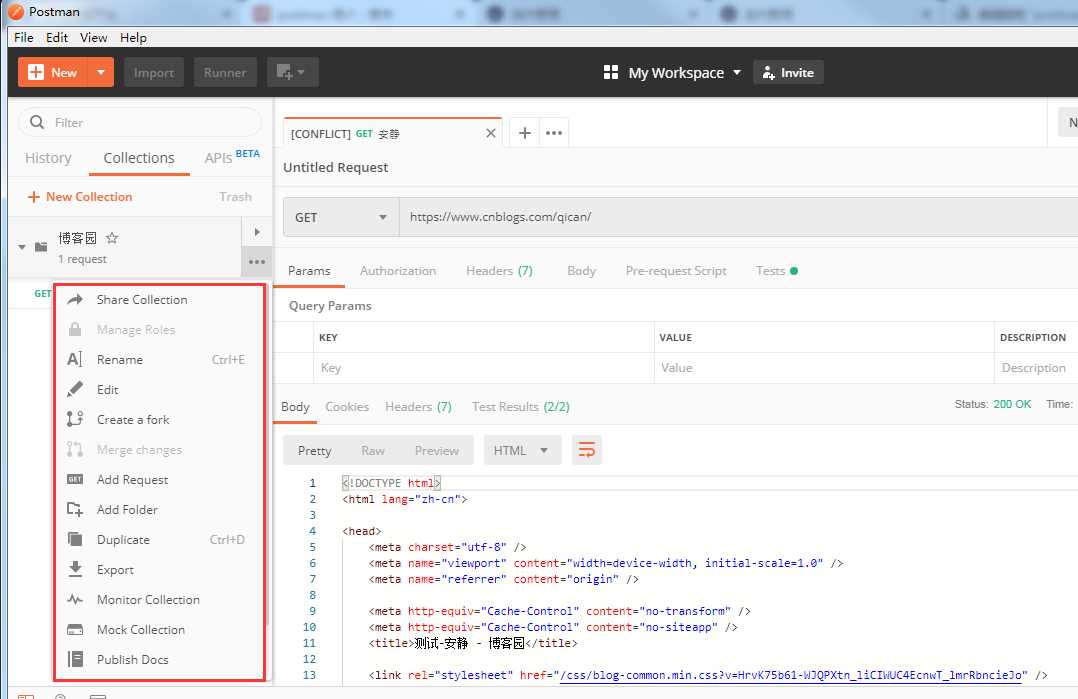Viewport: 1078px width, 699px height.
Task: Click the Add Folder icon
Action: point(75,509)
